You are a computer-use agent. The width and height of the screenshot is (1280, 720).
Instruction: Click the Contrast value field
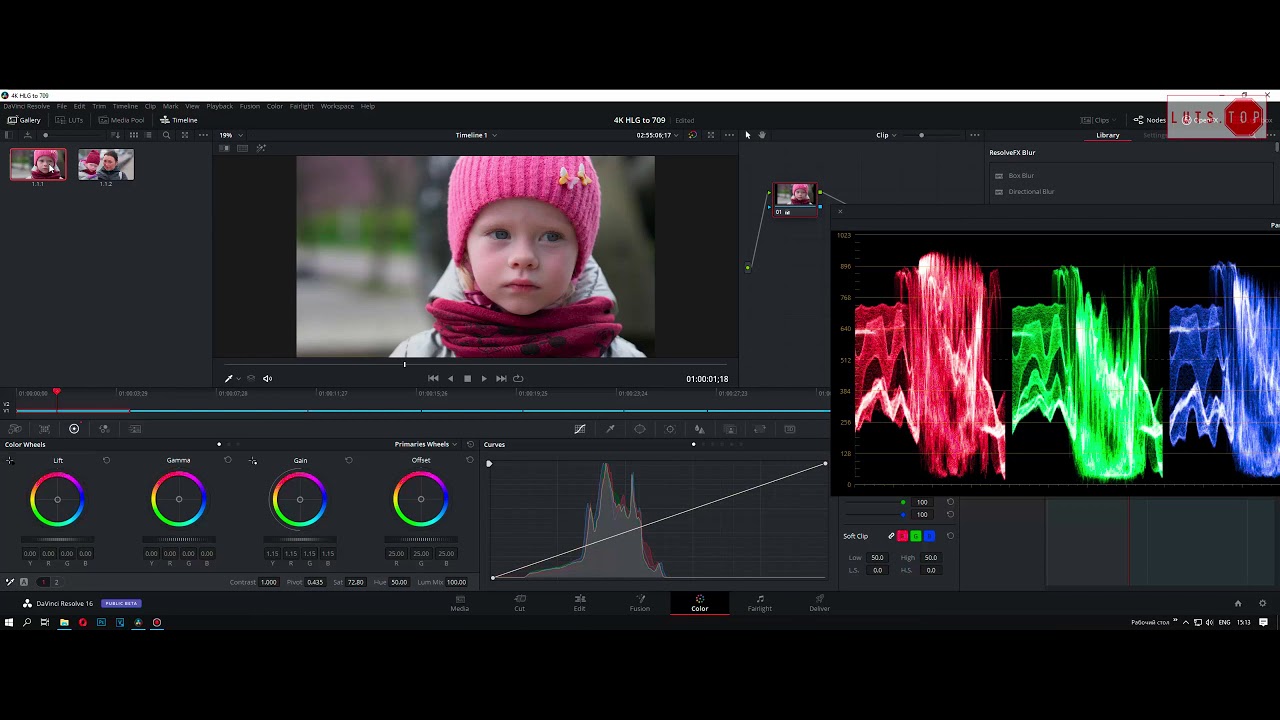point(268,582)
